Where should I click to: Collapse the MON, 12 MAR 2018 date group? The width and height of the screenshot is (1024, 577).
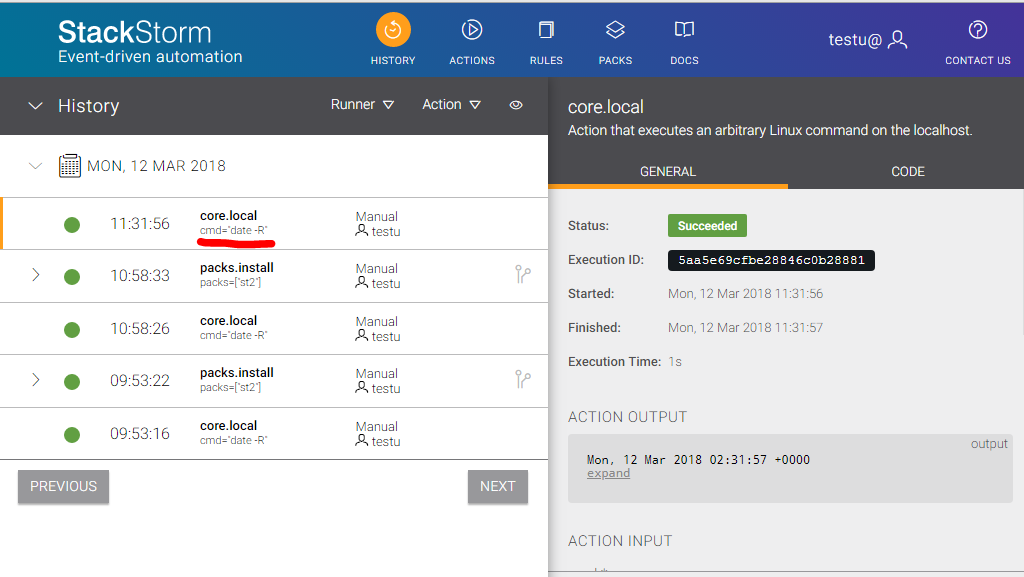pos(35,166)
